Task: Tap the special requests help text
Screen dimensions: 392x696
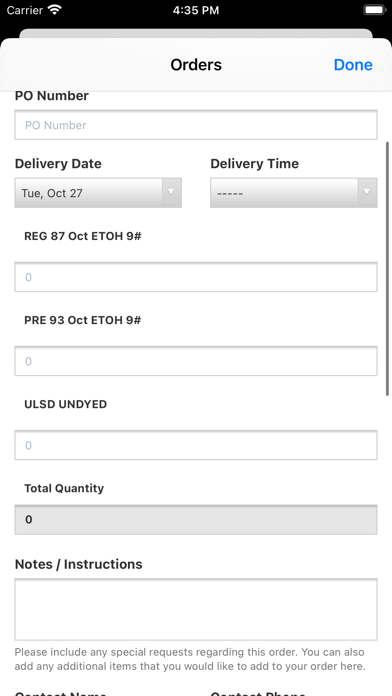Action: [190, 659]
